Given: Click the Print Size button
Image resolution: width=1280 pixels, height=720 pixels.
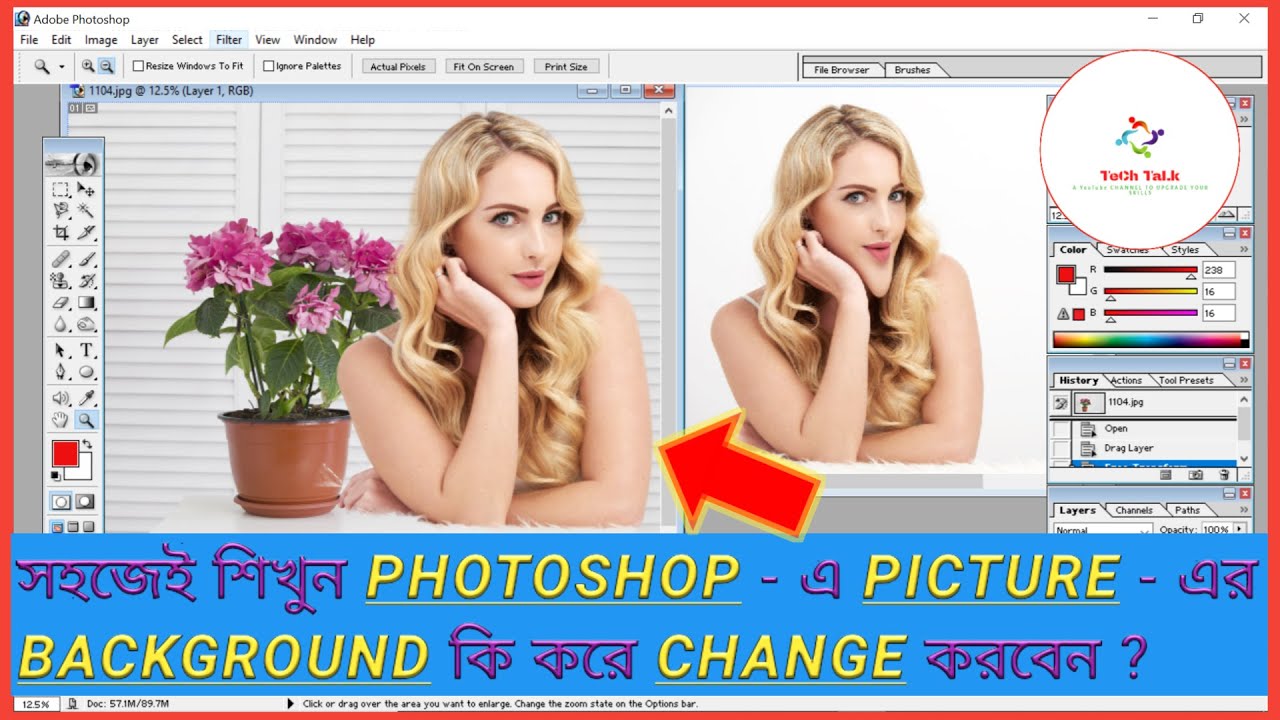Looking at the screenshot, I should point(566,67).
